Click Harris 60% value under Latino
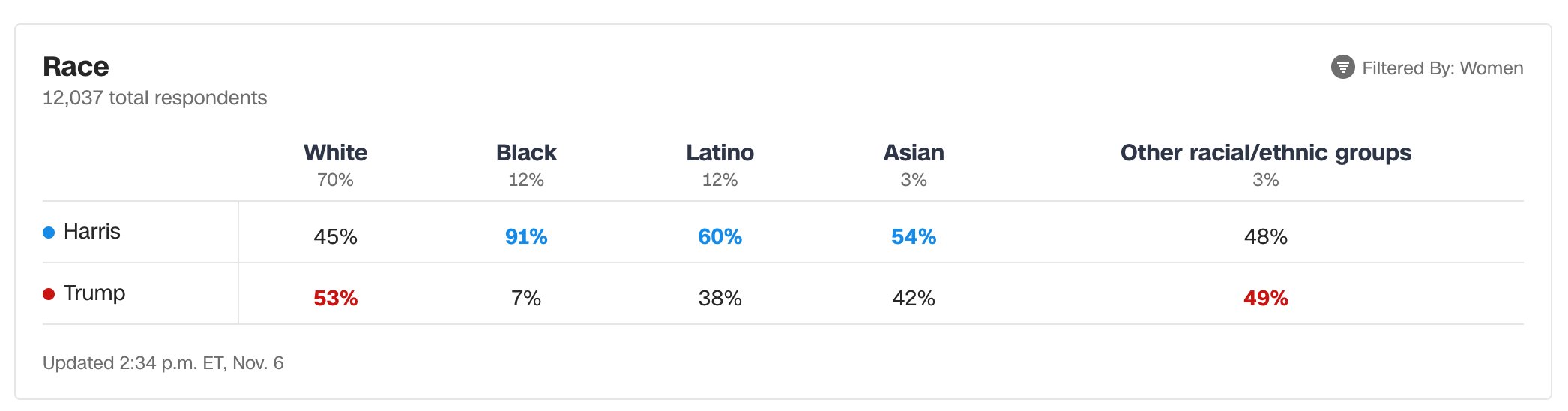 tap(720, 237)
